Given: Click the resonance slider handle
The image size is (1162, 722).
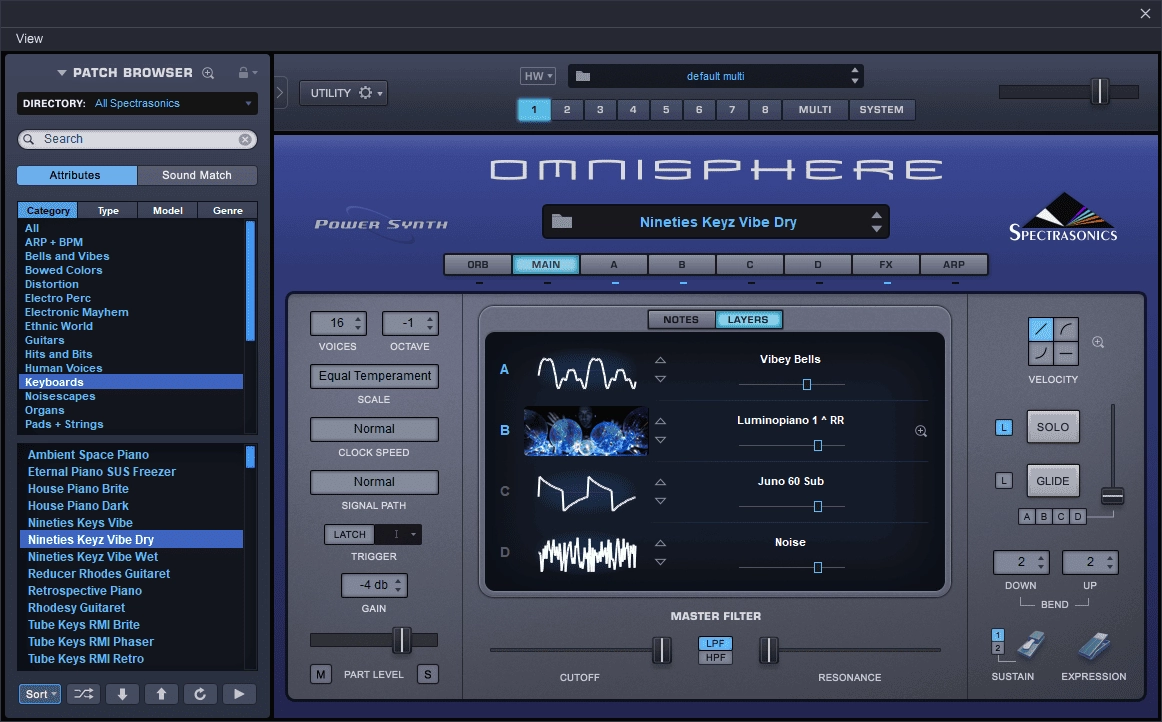Looking at the screenshot, I should pos(768,650).
